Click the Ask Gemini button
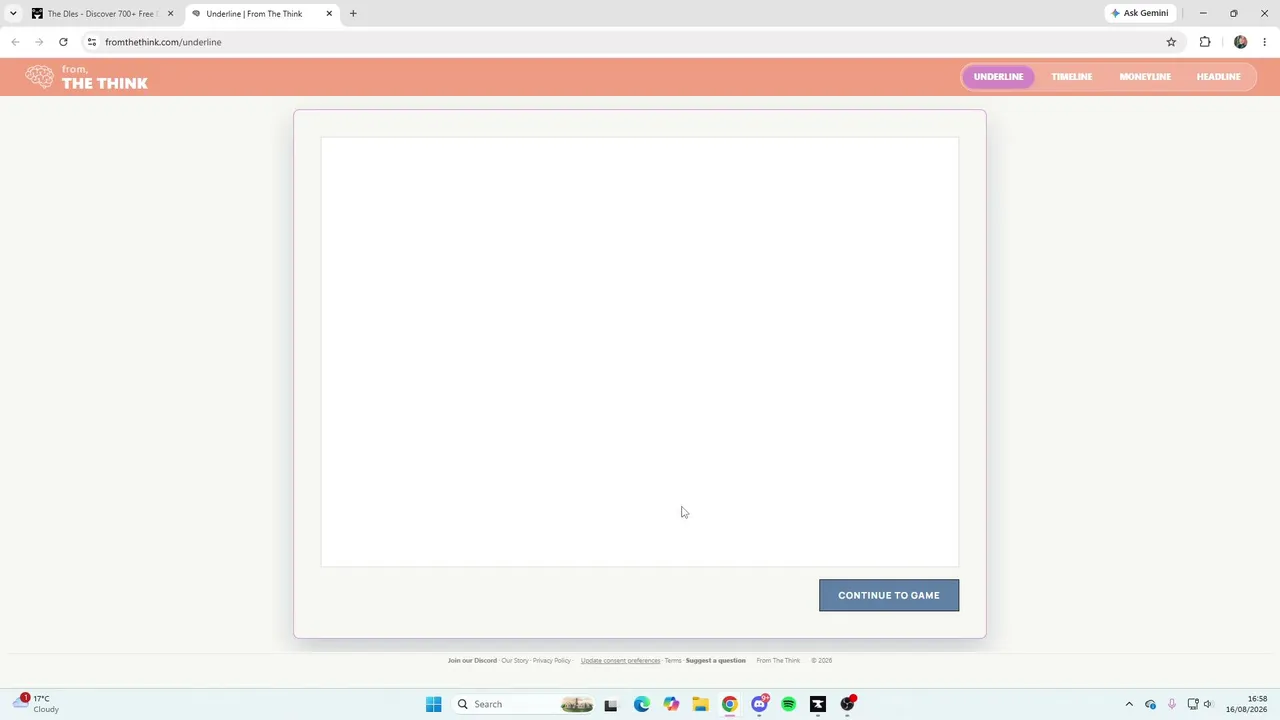Image resolution: width=1280 pixels, height=720 pixels. point(1139,14)
